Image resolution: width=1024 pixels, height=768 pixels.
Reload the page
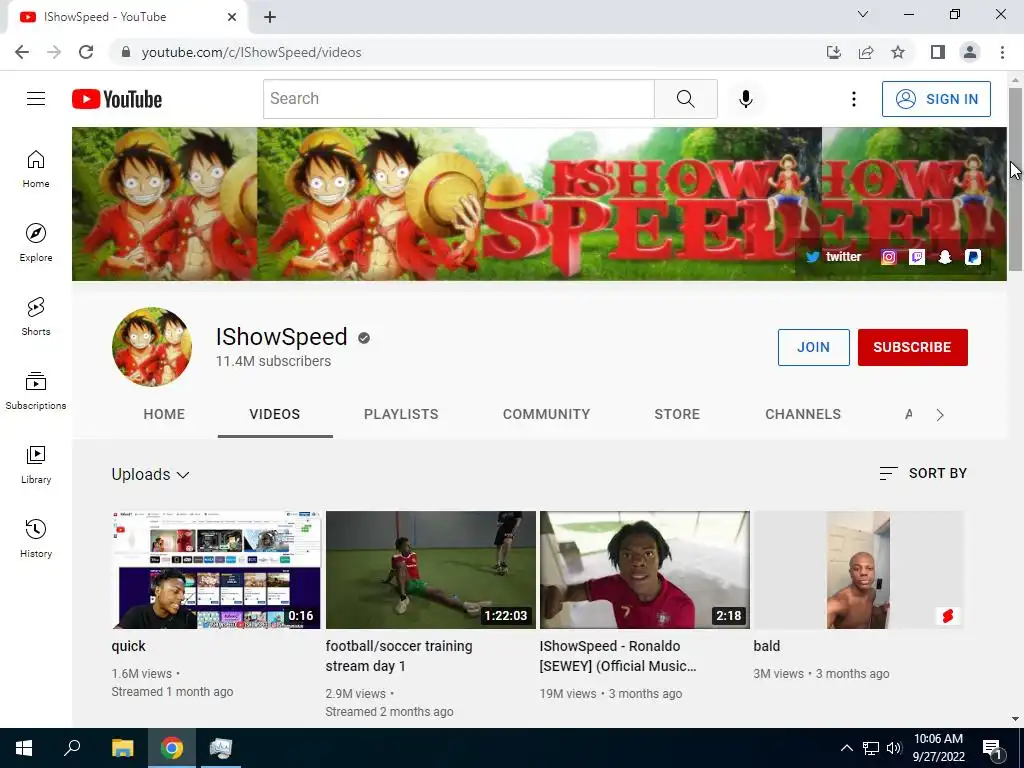[x=86, y=52]
